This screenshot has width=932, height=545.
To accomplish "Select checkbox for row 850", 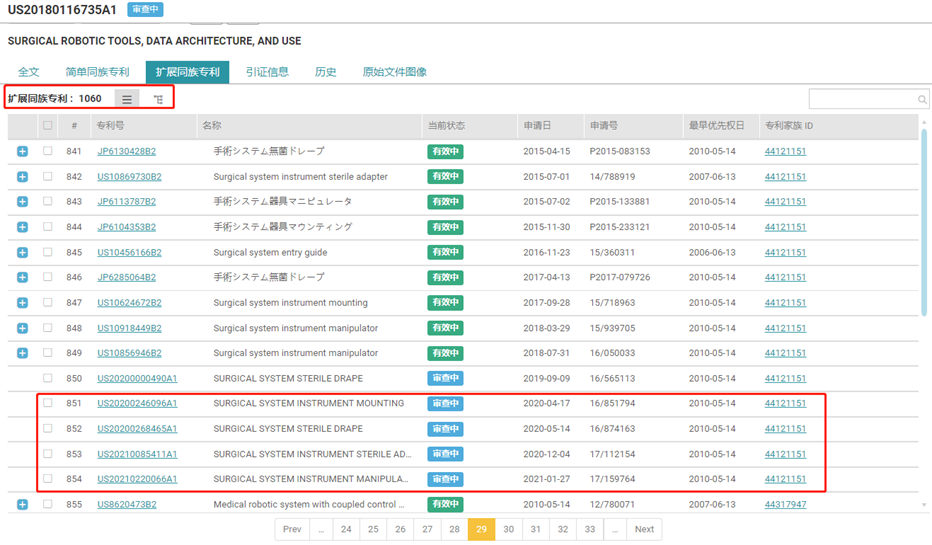I will [x=47, y=379].
